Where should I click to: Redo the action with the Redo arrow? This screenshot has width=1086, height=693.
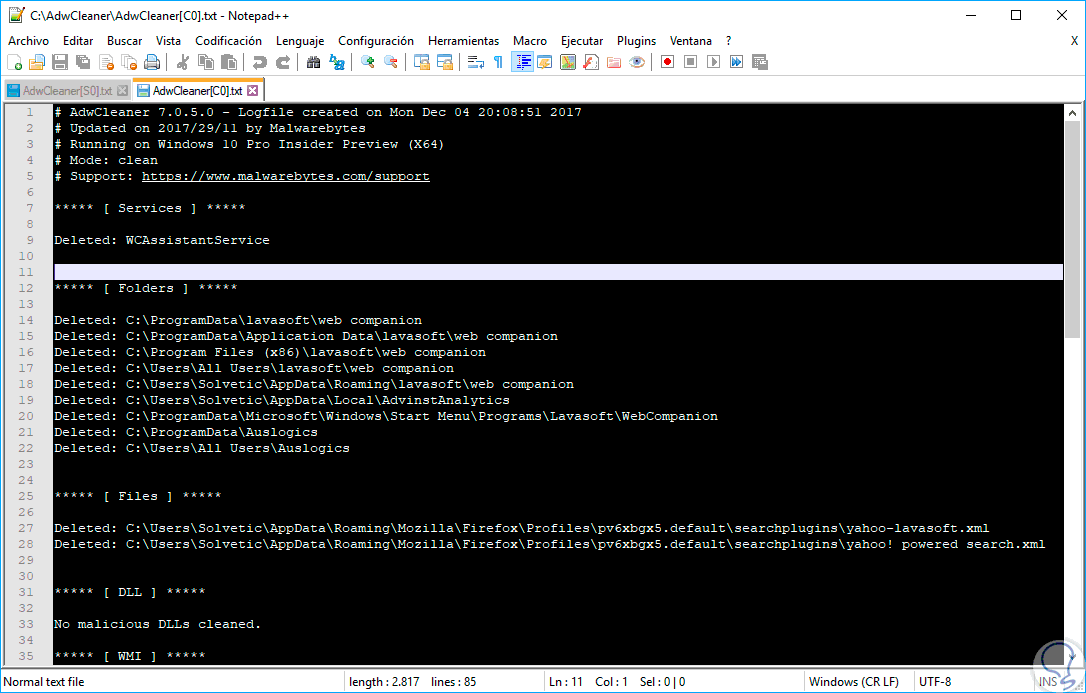(283, 62)
